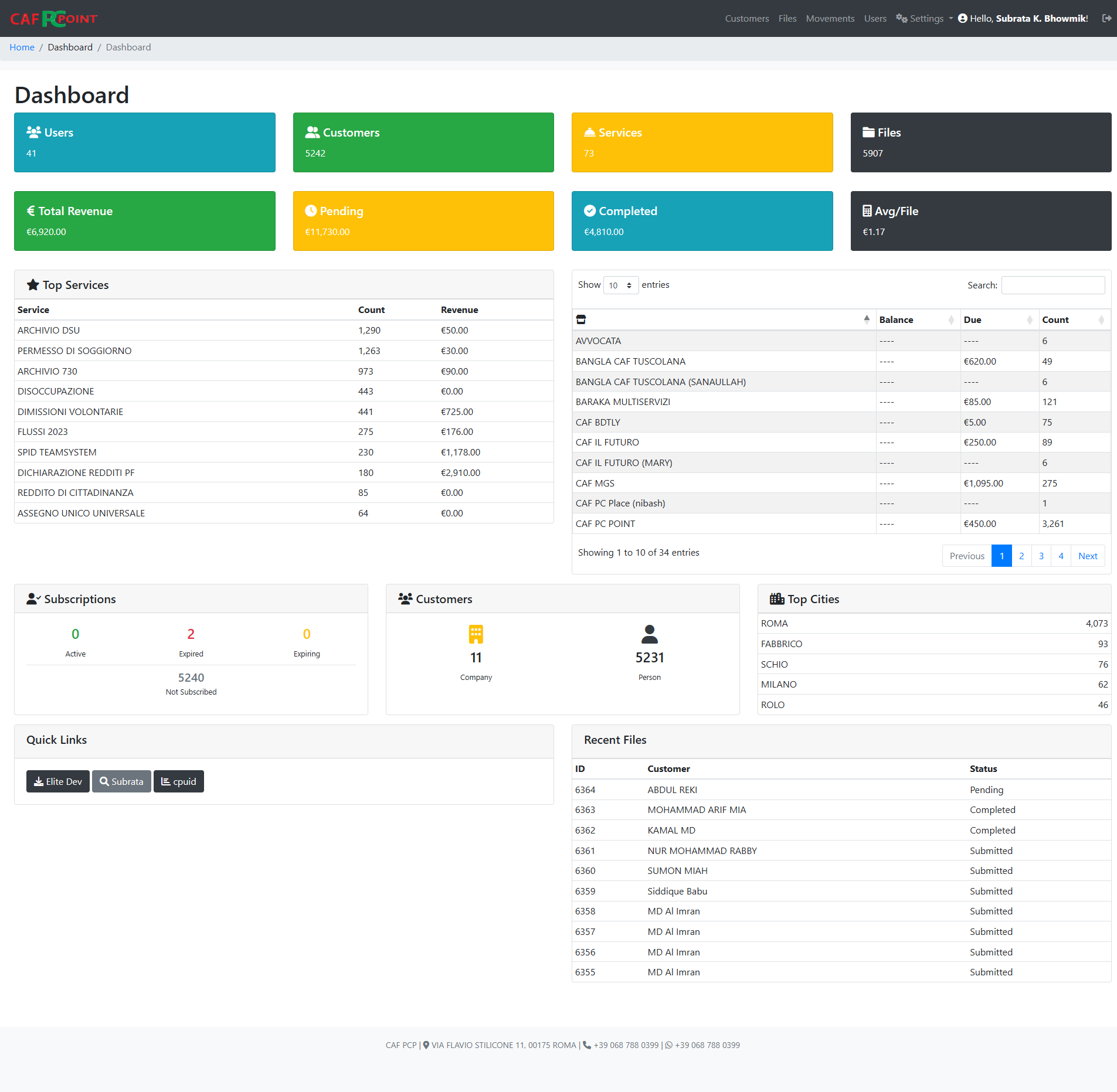The height and width of the screenshot is (1092, 1117).
Task: Open the Movements menu item
Action: (x=830, y=18)
